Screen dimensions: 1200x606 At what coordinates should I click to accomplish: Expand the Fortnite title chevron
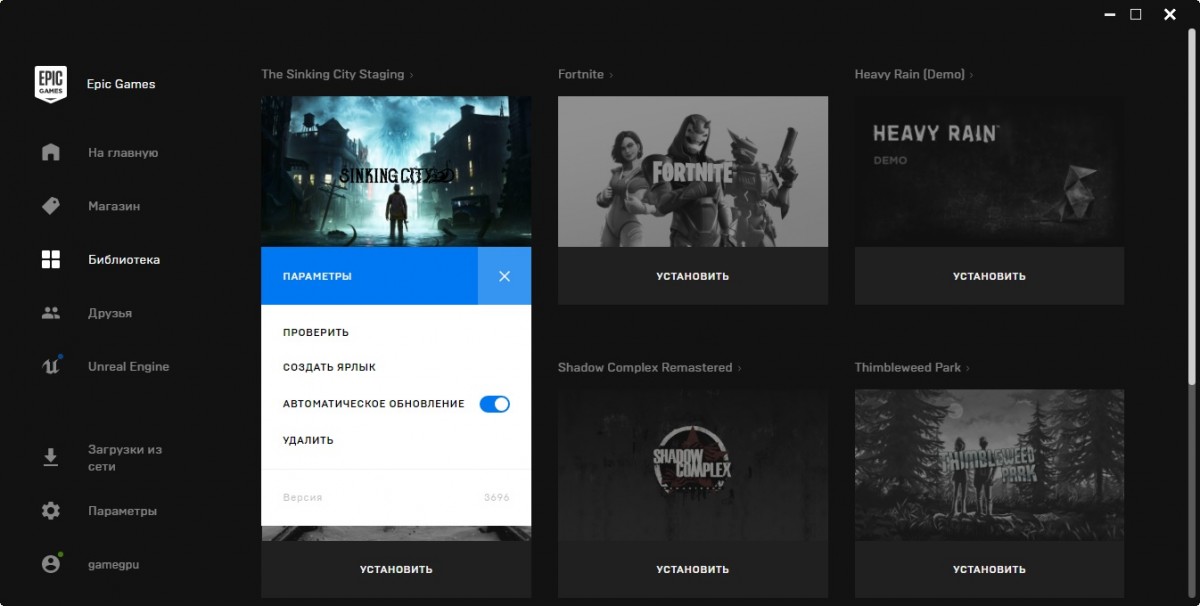(611, 75)
